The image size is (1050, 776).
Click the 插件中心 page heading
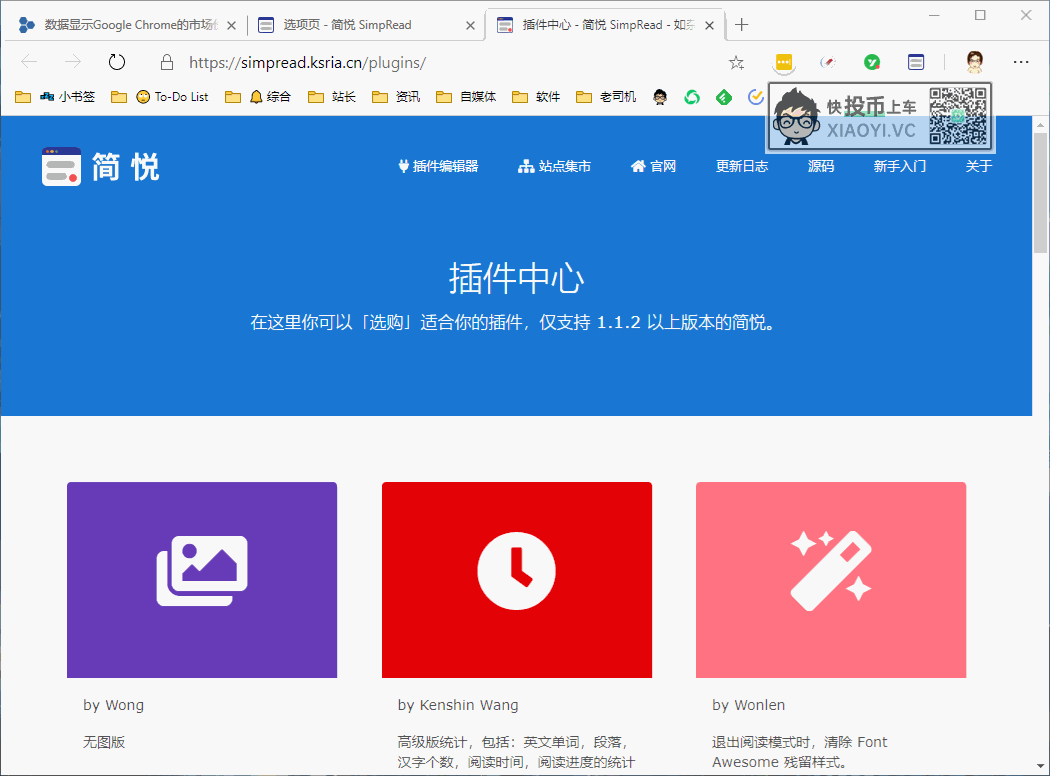pos(516,278)
